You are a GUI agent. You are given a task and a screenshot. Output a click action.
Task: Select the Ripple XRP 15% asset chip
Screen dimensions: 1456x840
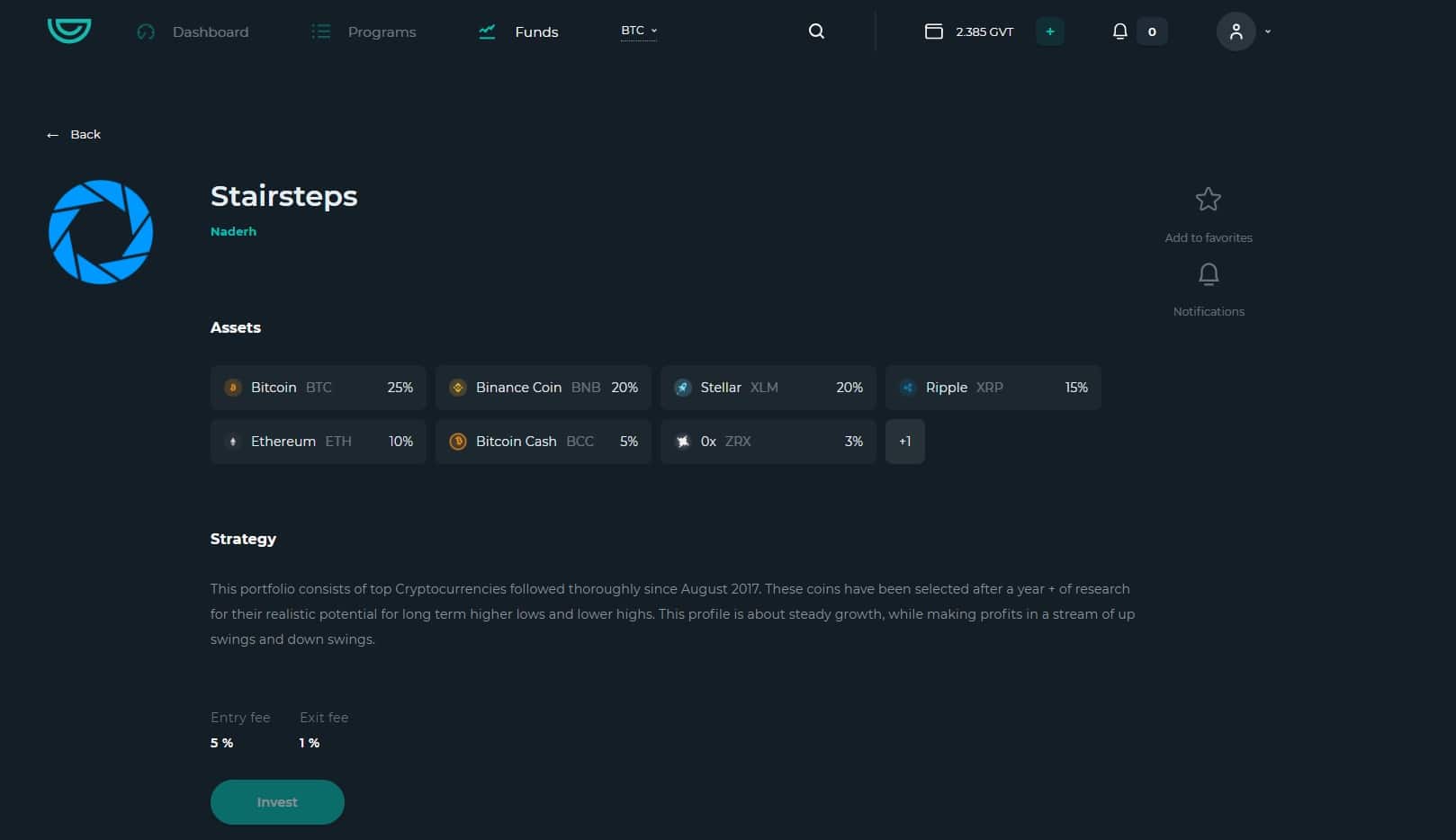993,388
